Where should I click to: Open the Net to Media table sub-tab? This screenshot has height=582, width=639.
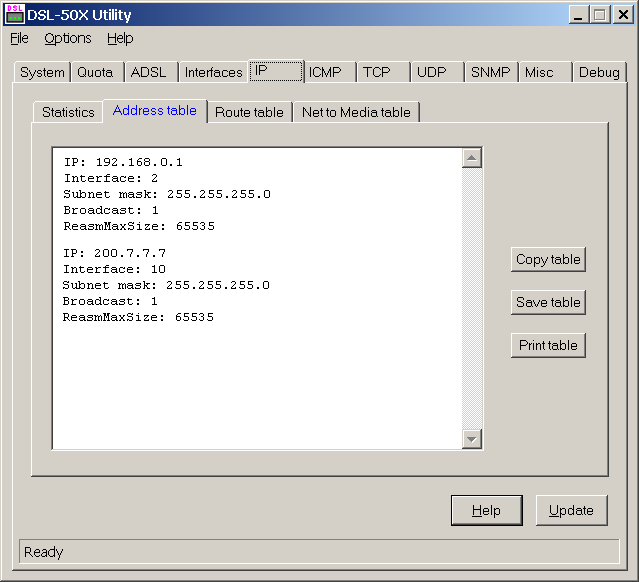pyautogui.click(x=356, y=112)
